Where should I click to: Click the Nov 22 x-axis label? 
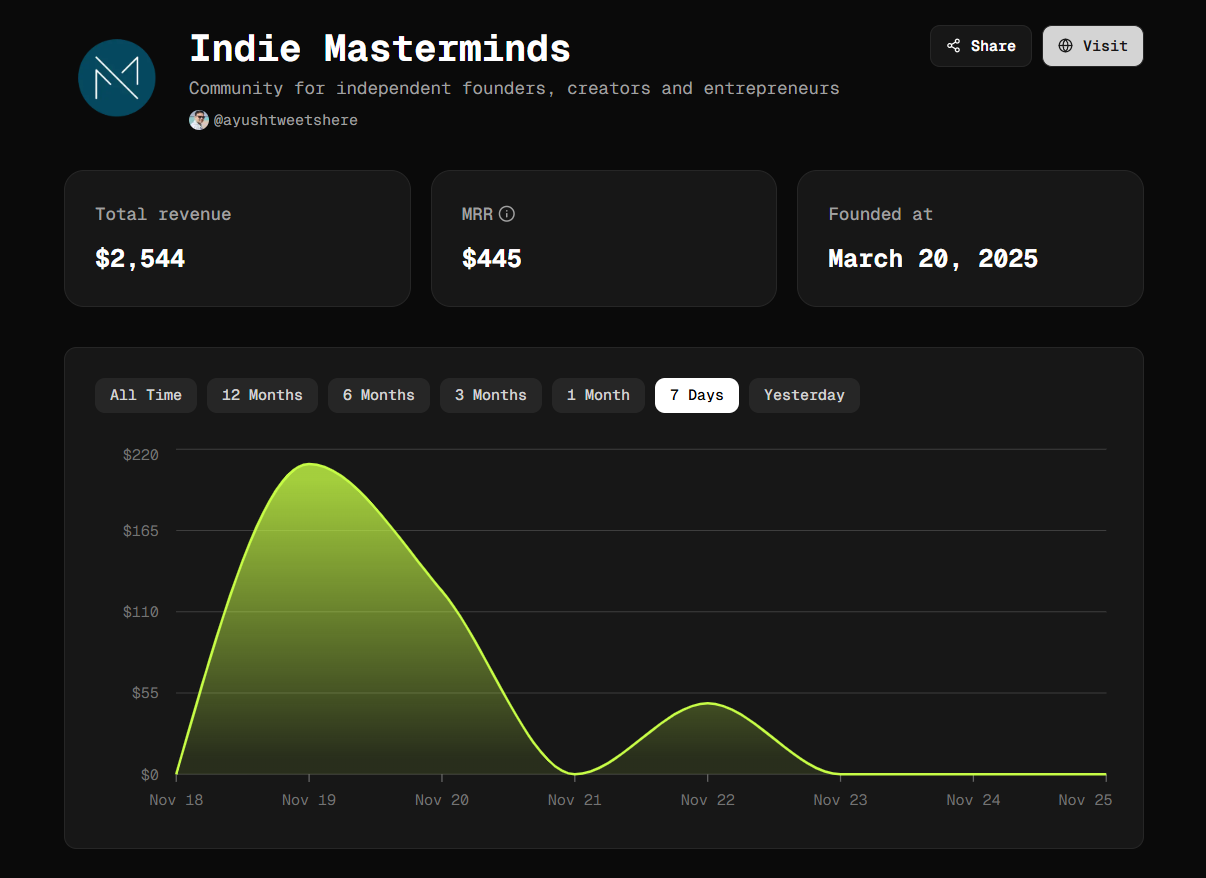coord(708,800)
